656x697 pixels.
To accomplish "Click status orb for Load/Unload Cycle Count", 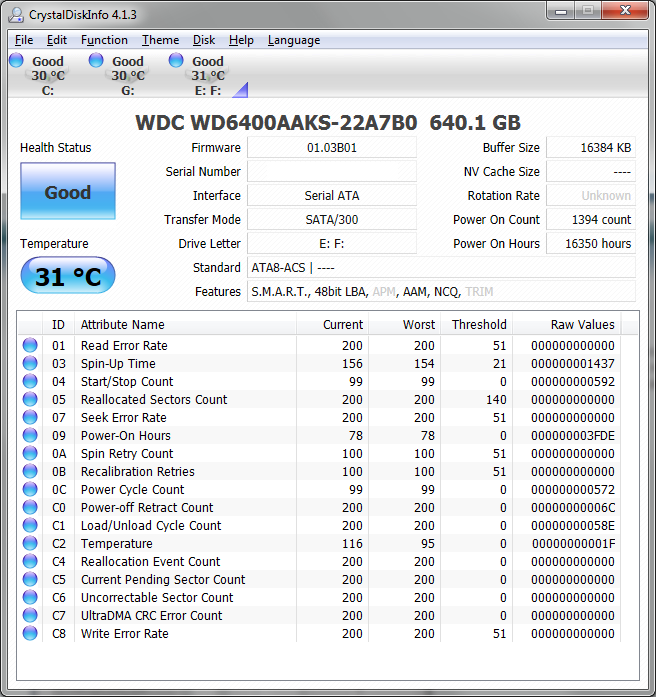I will (30, 525).
